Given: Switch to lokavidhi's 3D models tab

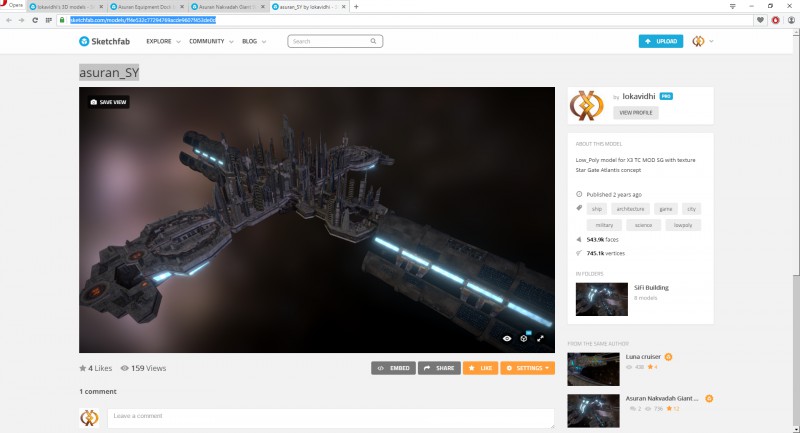Looking at the screenshot, I should click(66, 7).
